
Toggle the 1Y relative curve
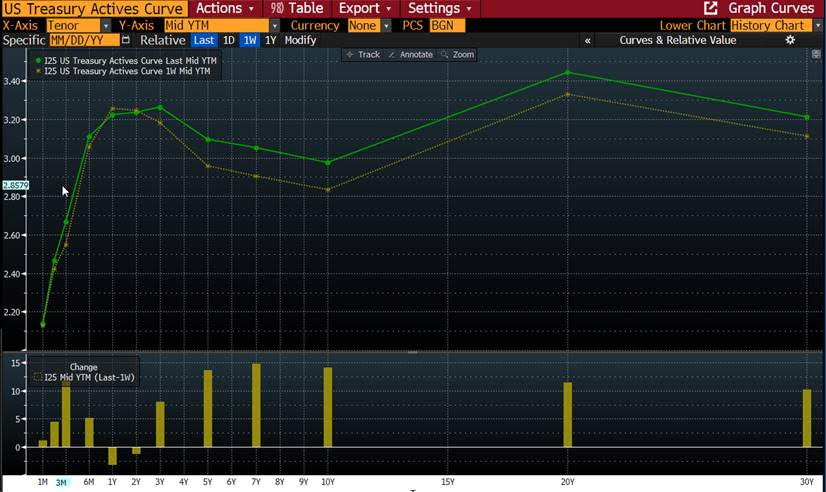[270, 40]
